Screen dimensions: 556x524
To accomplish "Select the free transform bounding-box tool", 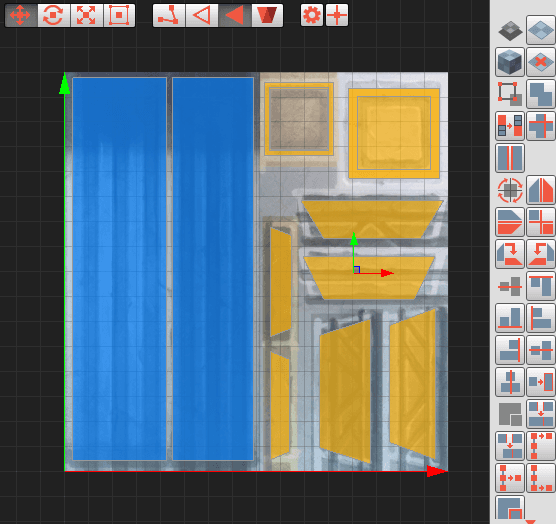I will click(x=119, y=15).
